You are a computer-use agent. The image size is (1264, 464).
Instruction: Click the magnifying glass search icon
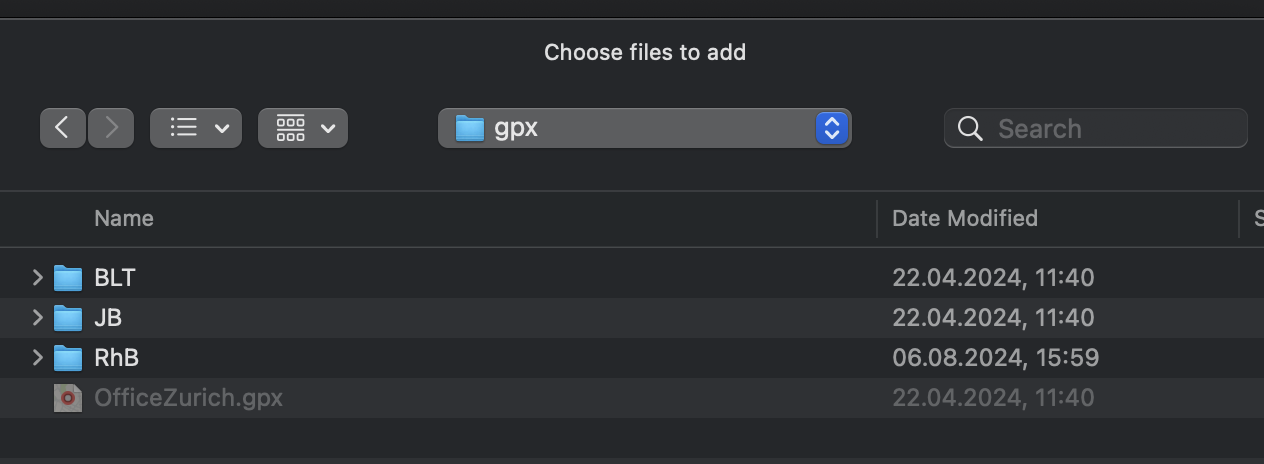(970, 128)
